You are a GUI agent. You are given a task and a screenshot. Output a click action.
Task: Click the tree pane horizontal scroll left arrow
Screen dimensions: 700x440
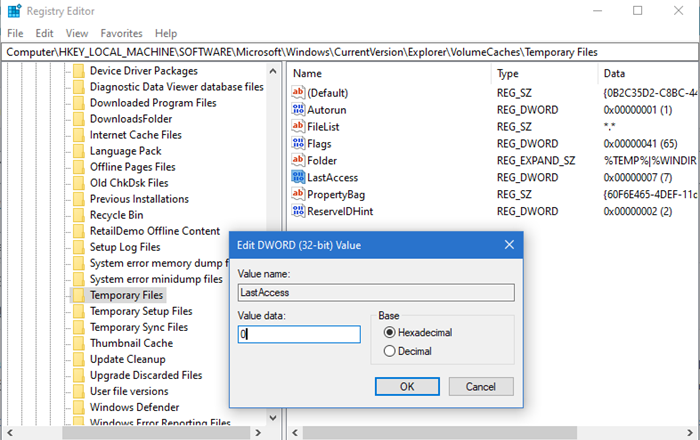(10, 432)
